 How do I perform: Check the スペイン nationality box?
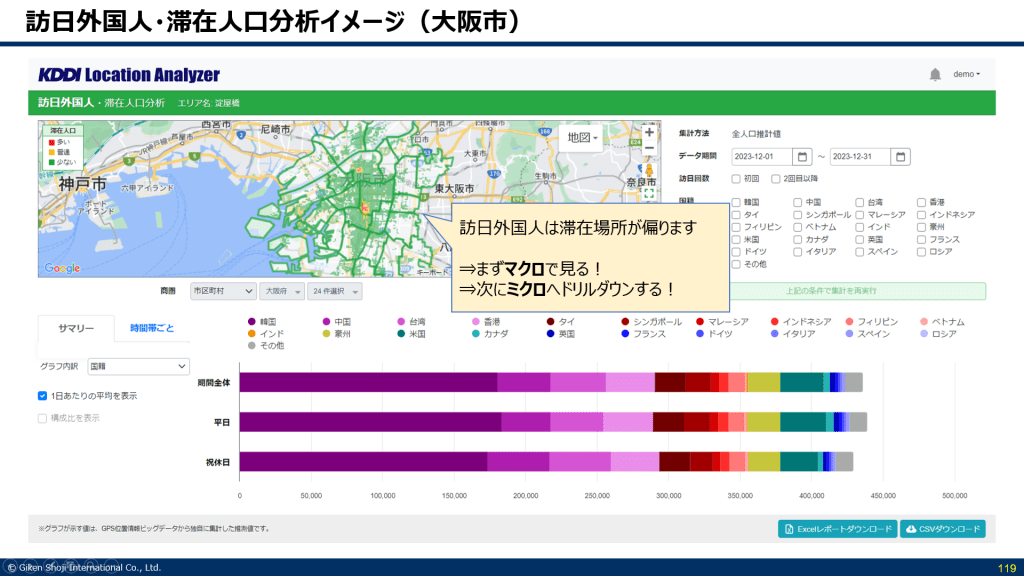(859, 252)
